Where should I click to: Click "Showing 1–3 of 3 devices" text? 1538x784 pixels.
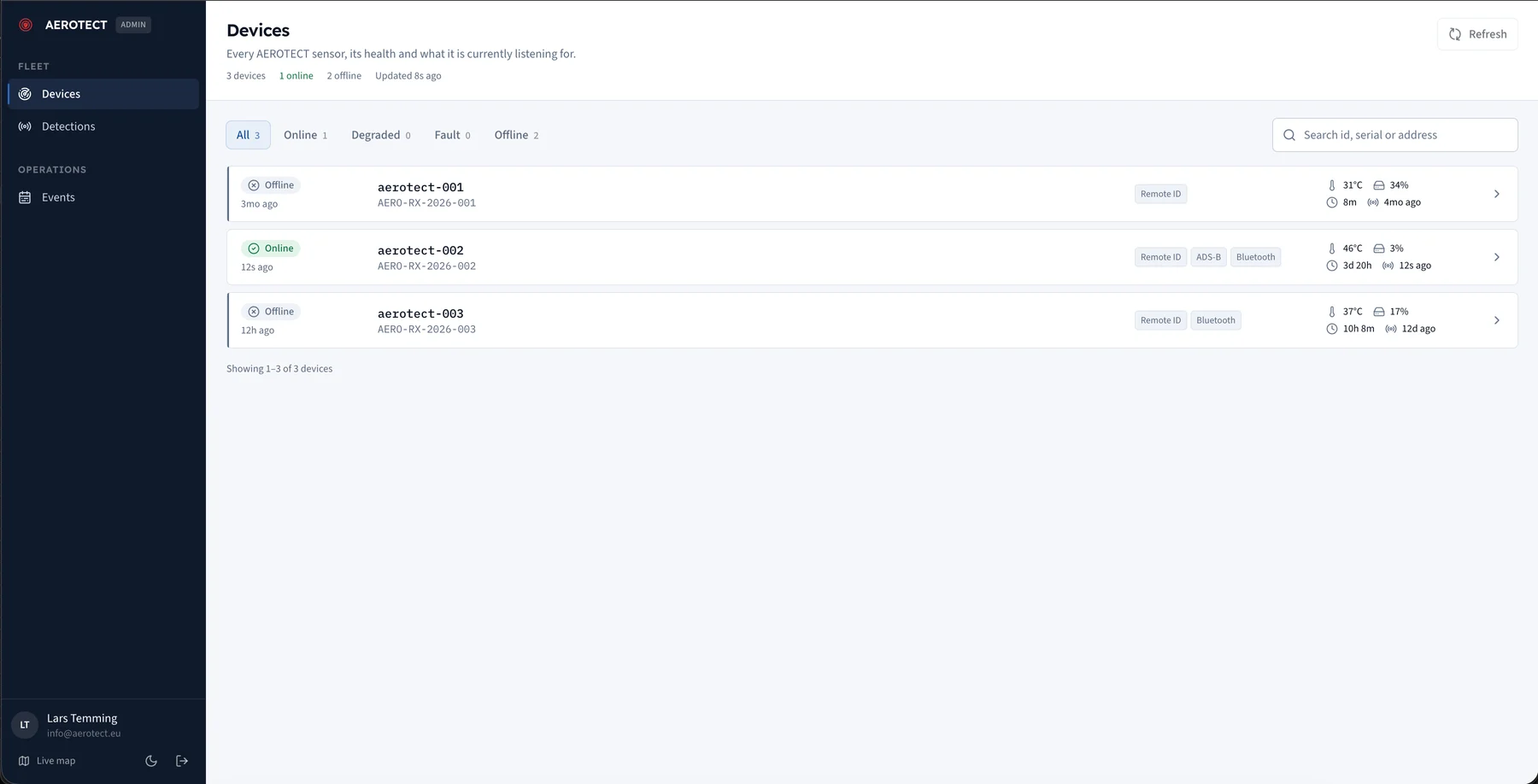(x=279, y=369)
